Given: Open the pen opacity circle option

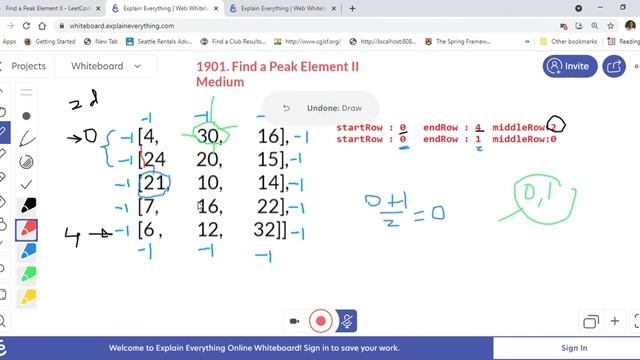Looking at the screenshot, I should (x=26, y=162).
